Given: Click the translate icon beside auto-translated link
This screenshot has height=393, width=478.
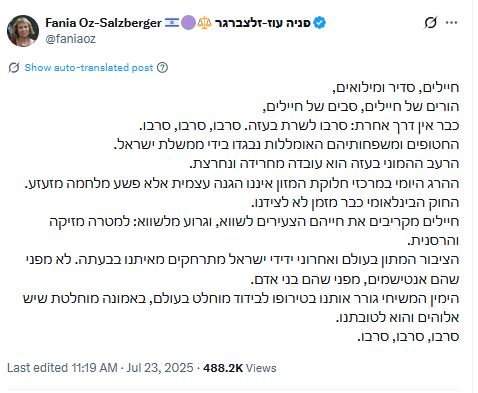Looking at the screenshot, I should 14,67.
